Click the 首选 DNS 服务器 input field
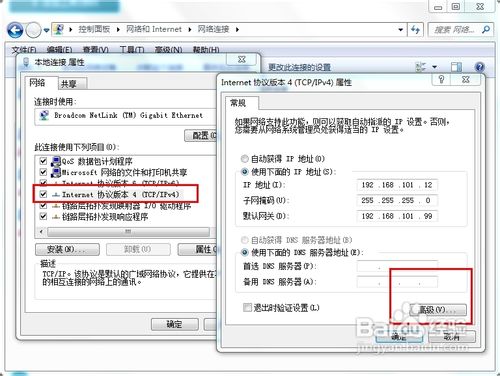The image size is (500, 376). (x=397, y=266)
